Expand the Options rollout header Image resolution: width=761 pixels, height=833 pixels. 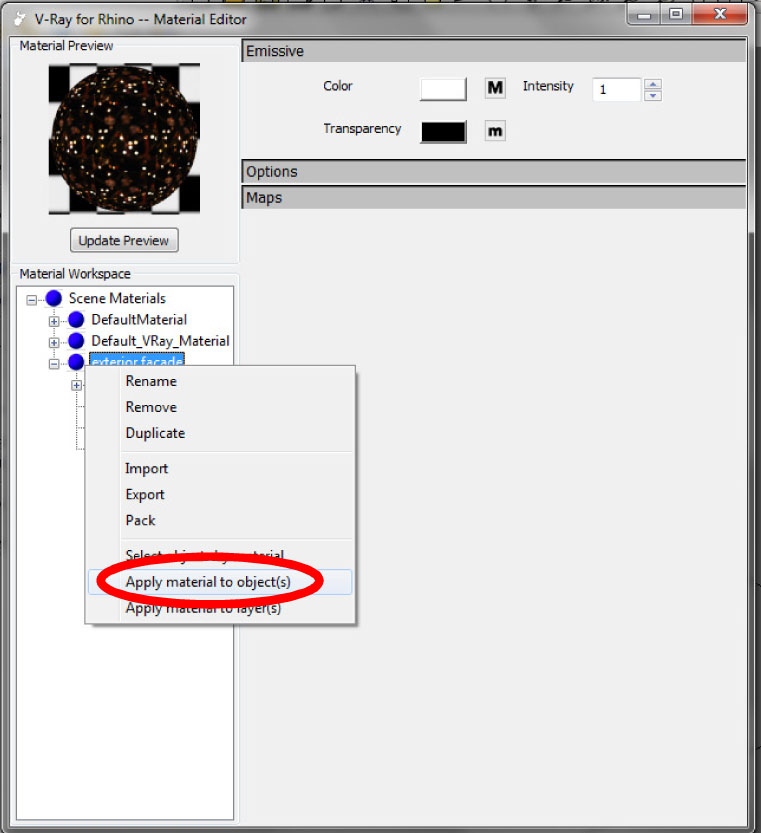click(494, 172)
